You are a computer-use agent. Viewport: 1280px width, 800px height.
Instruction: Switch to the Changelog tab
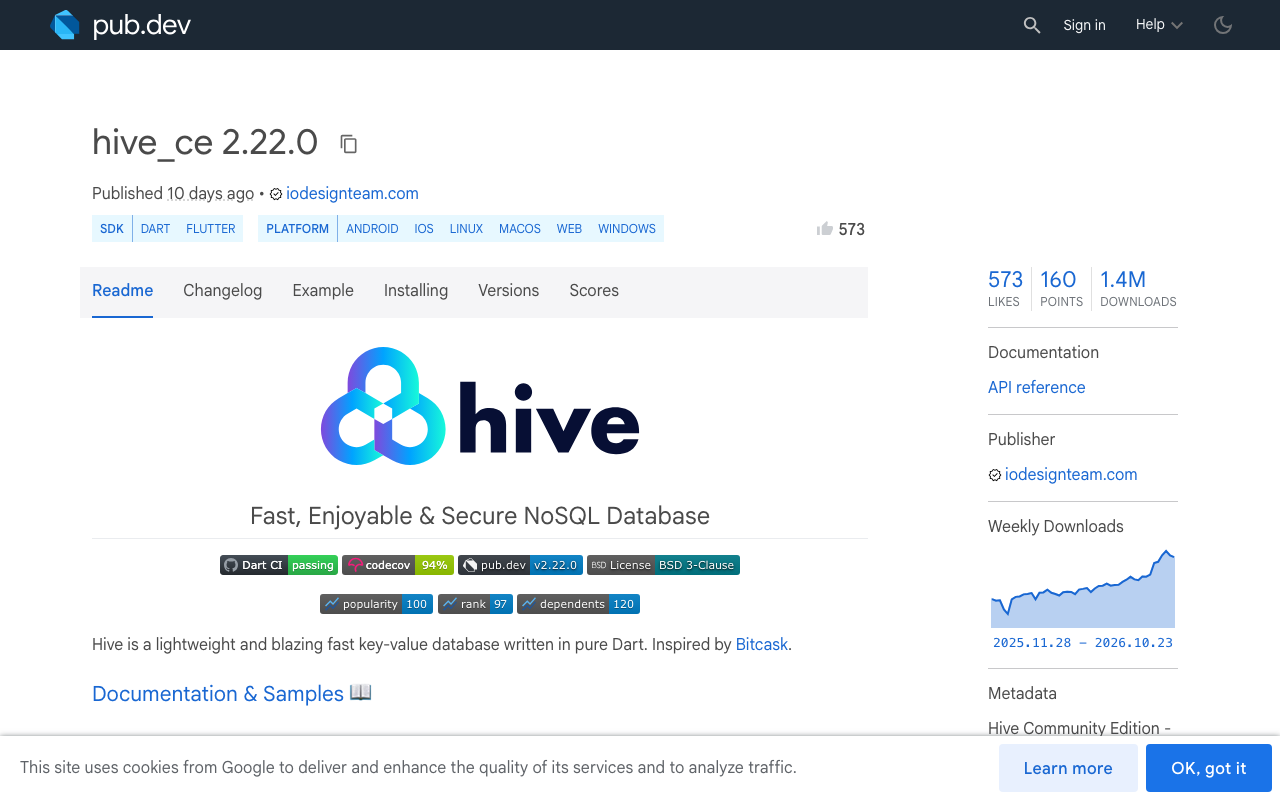point(222,290)
